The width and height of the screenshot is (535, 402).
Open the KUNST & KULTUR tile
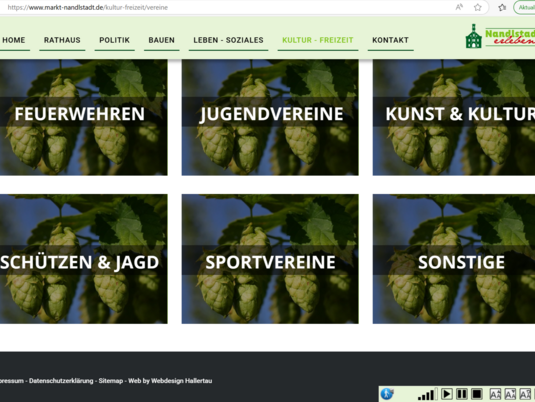454,117
